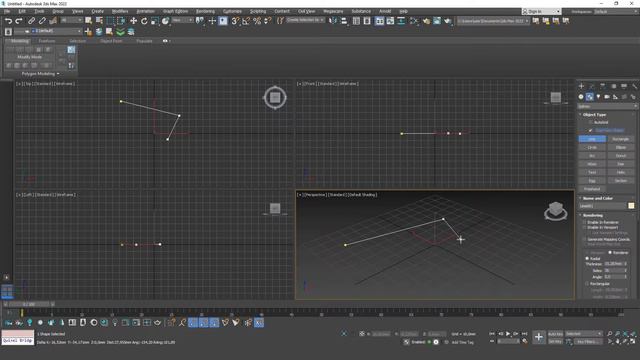Viewport: 640px width, 360px height.
Task: Open the object color swatch
Action: click(x=631, y=206)
